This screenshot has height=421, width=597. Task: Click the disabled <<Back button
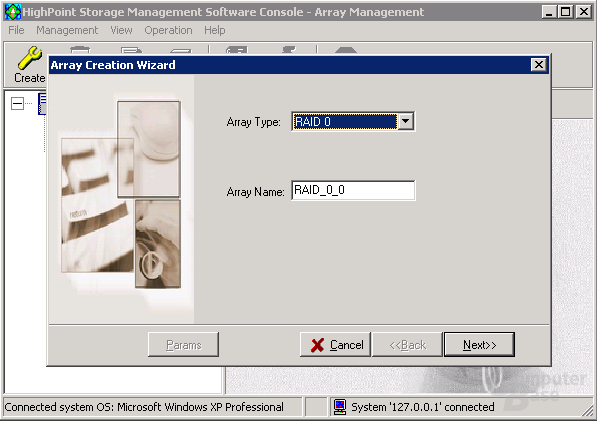pyautogui.click(x=407, y=344)
